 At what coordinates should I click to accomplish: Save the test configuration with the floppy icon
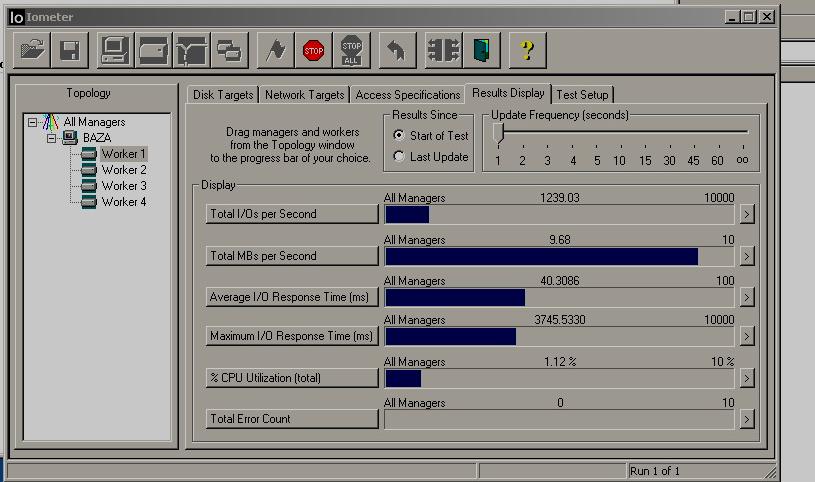[69, 49]
